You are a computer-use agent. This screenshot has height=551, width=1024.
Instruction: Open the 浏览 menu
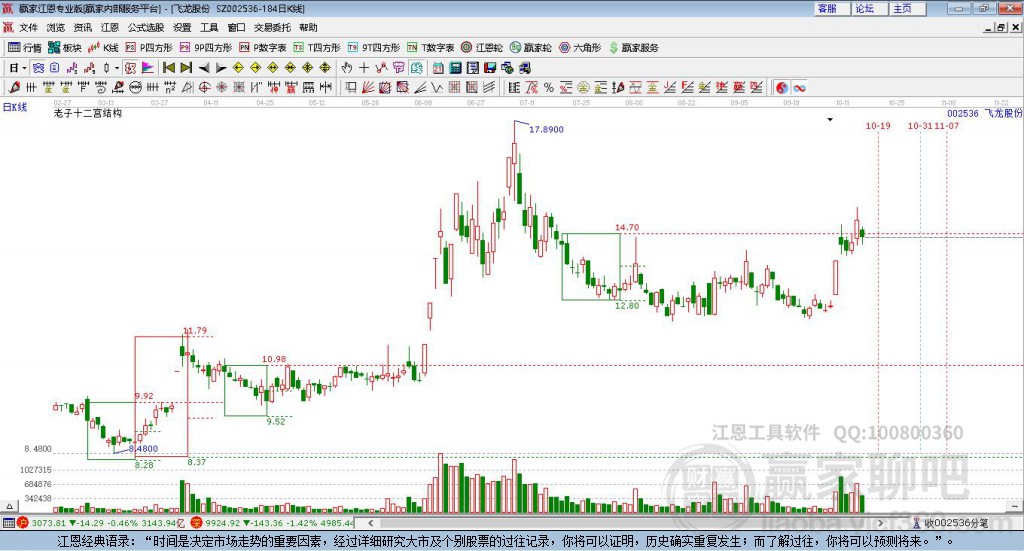(56, 27)
